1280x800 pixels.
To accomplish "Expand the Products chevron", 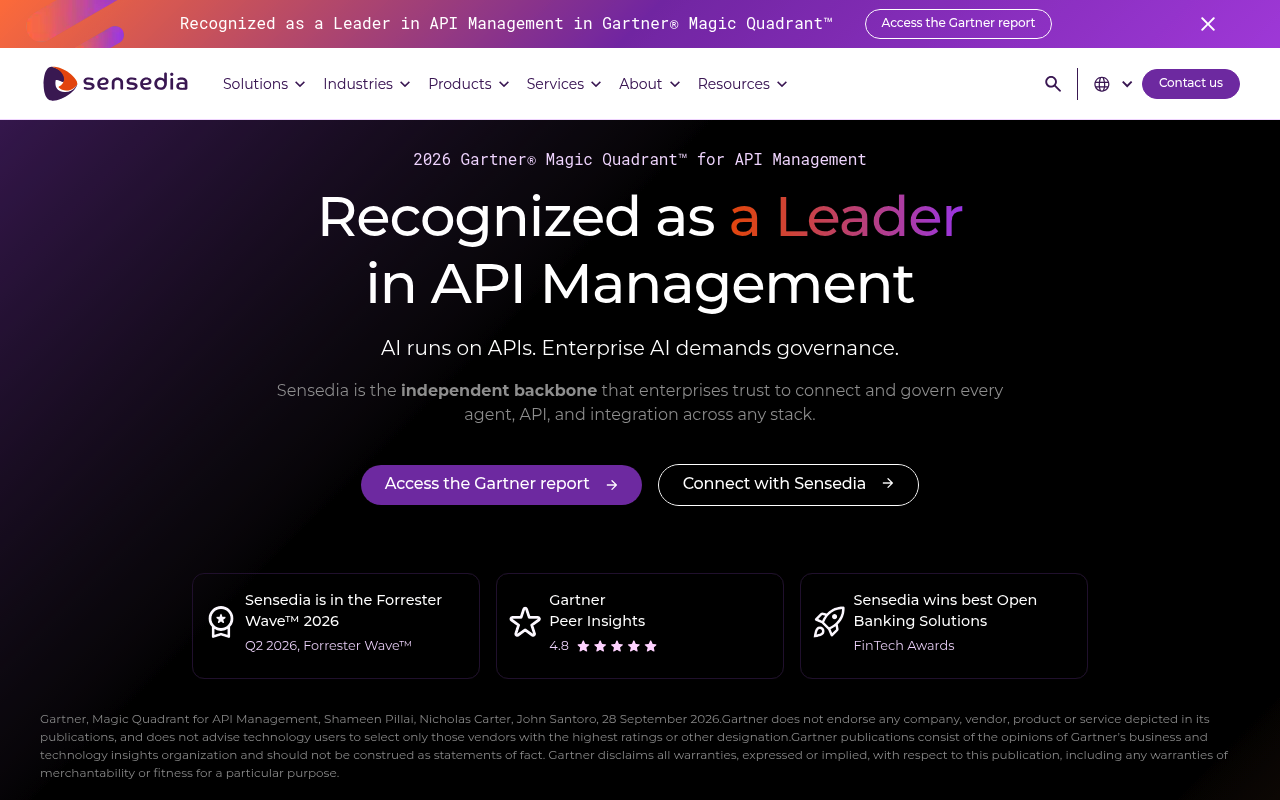I will click(503, 84).
